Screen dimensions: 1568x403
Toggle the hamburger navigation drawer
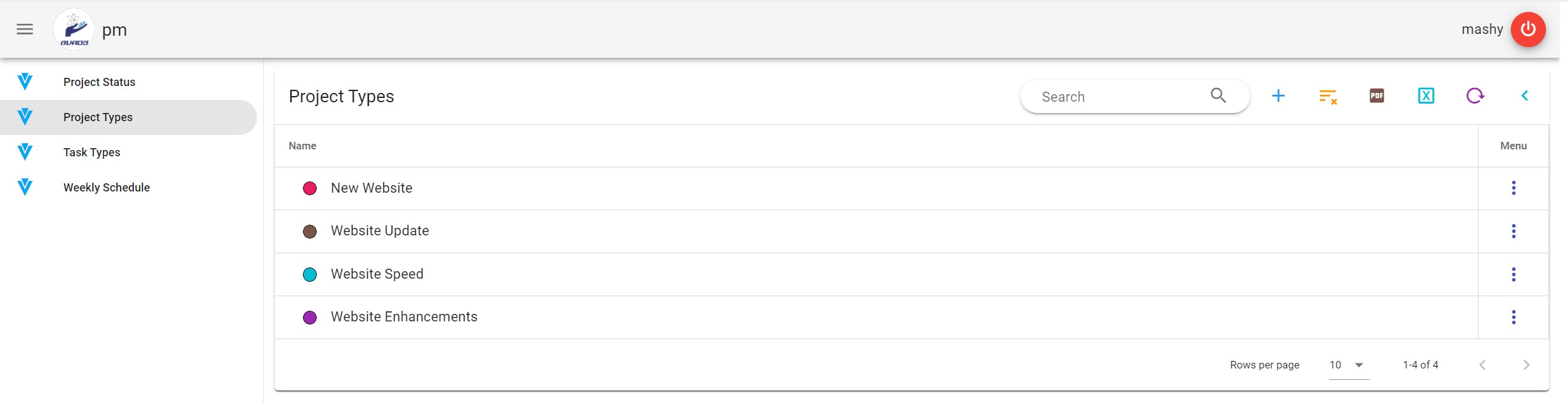(25, 30)
